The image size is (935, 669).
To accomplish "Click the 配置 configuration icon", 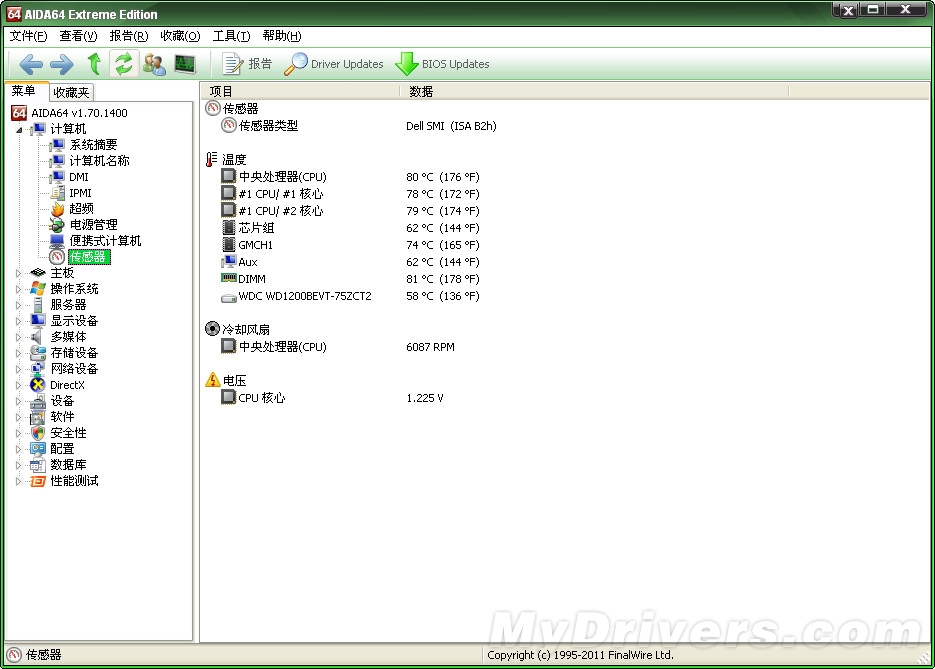I will [38, 449].
